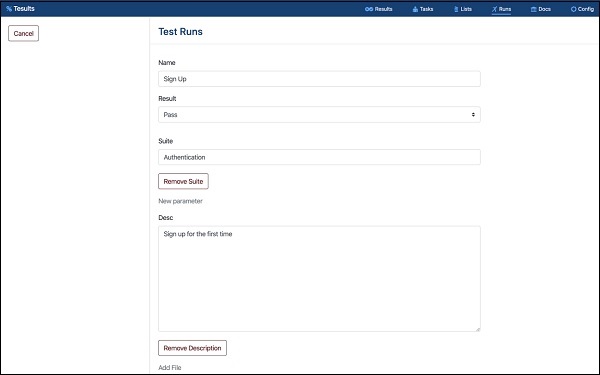The width and height of the screenshot is (600, 375).
Task: Open the Docs tab label
Action: [545, 9]
